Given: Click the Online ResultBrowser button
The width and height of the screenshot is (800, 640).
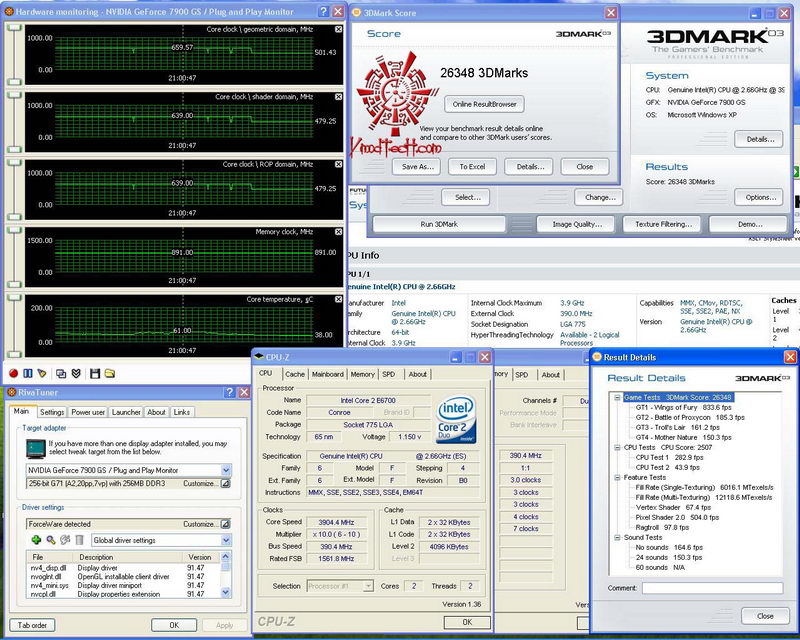Looking at the screenshot, I should [x=484, y=104].
